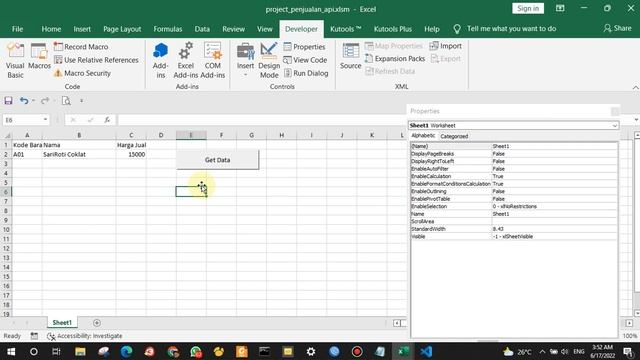Expand the undo history dropdown
This screenshot has width=640, height=360.
point(33,100)
